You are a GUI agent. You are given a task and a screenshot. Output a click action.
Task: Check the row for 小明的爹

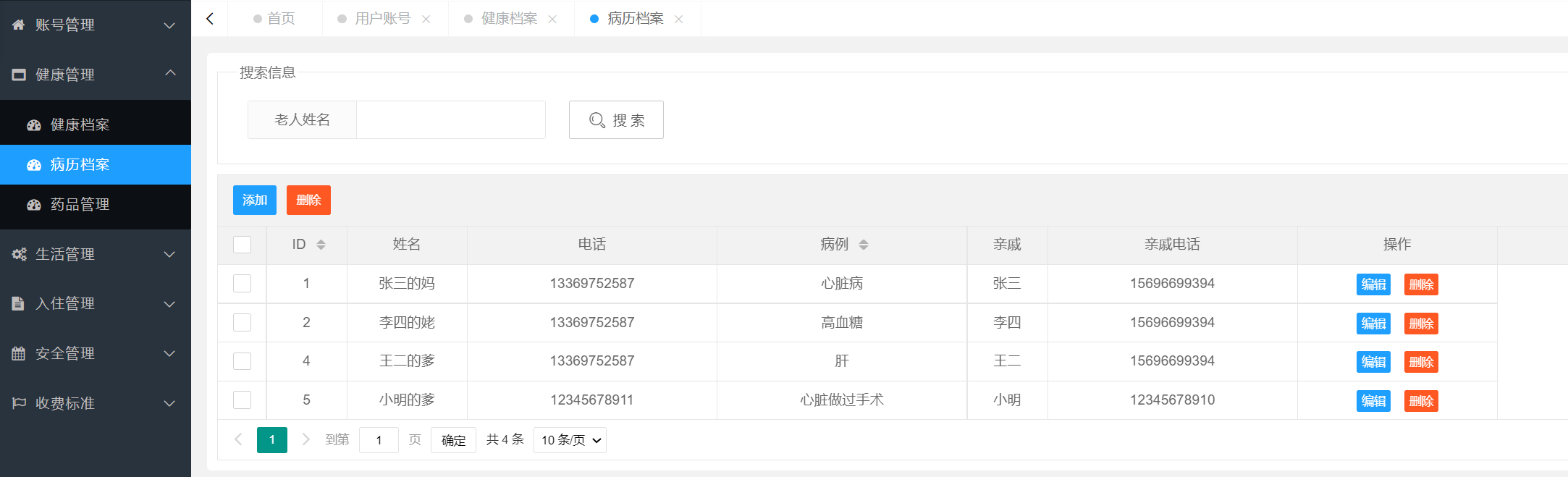click(x=243, y=400)
